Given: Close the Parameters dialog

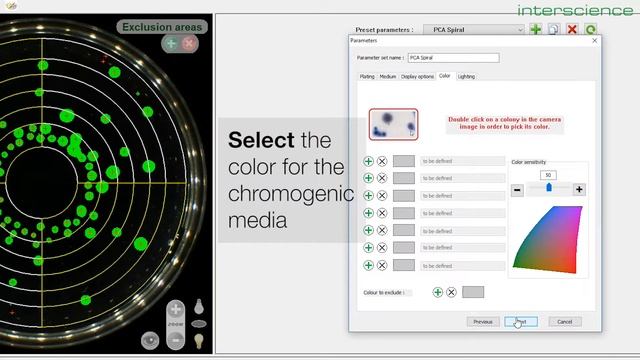Looking at the screenshot, I should point(594,41).
